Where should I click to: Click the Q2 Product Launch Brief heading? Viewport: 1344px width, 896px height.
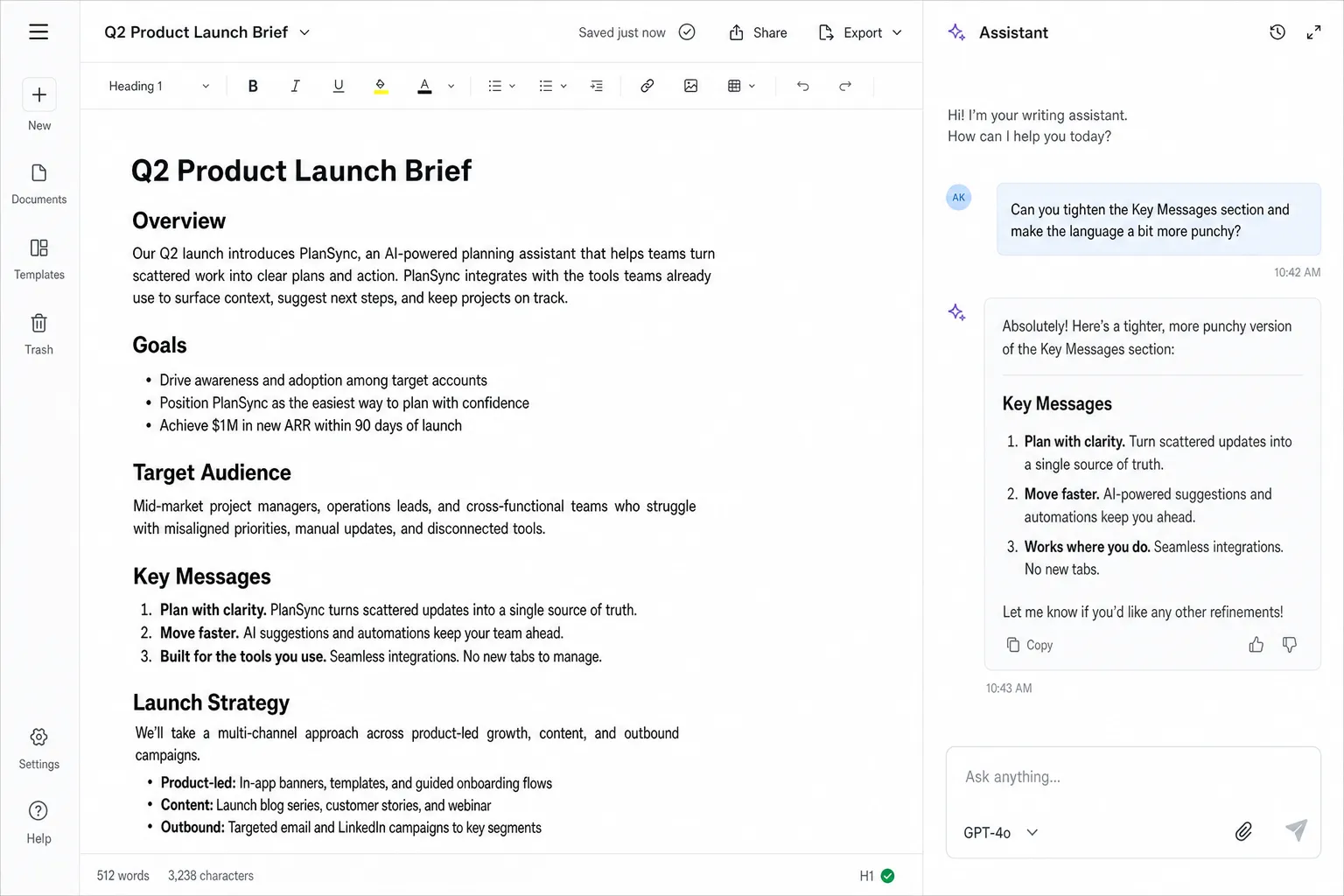coord(302,171)
